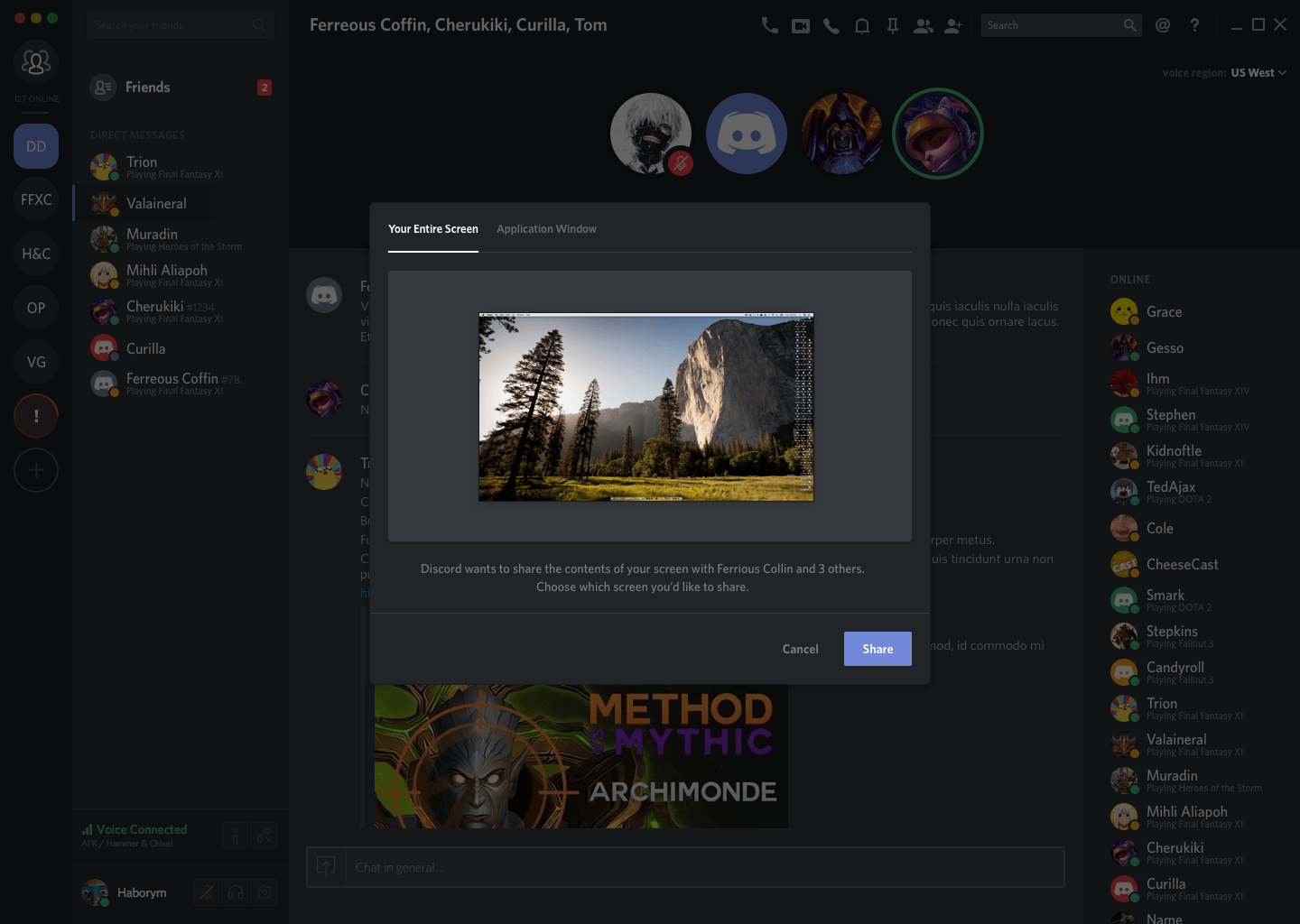Click the add server plus button

click(36, 470)
